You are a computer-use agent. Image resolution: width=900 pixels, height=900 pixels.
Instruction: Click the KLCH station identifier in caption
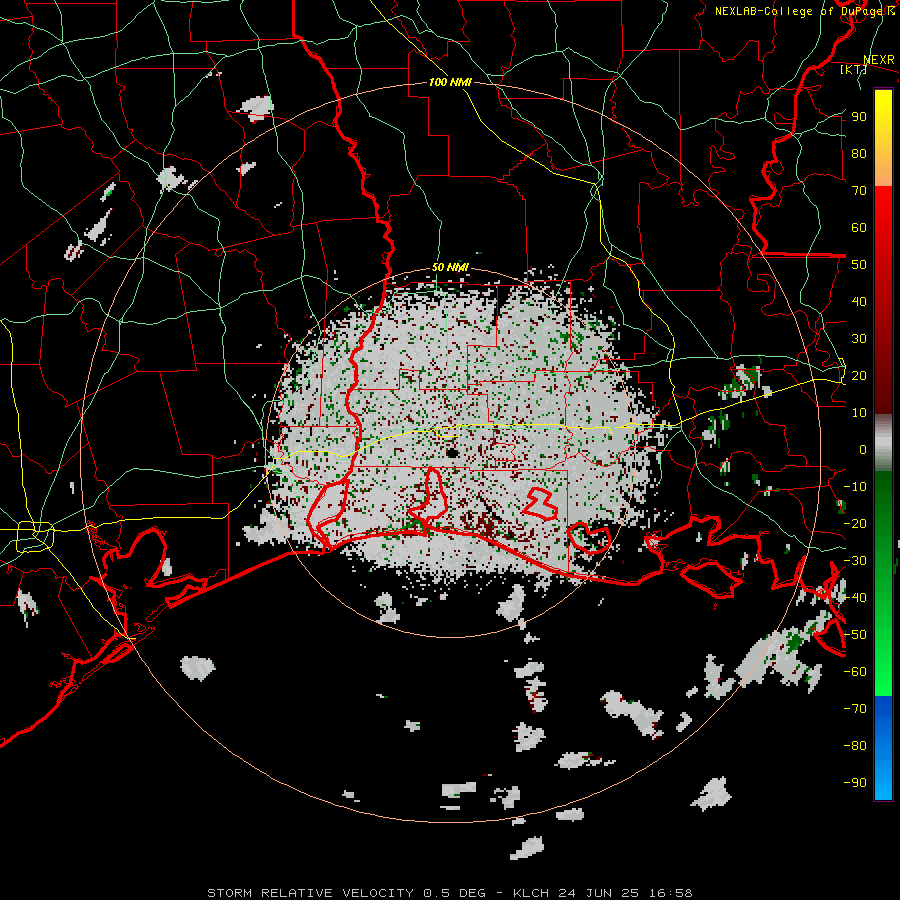coord(531,893)
